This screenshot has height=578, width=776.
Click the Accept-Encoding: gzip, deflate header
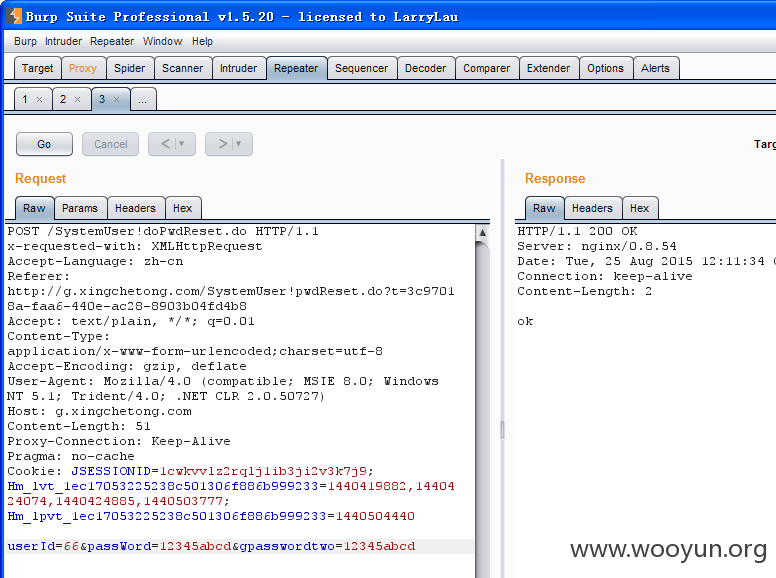point(127,366)
